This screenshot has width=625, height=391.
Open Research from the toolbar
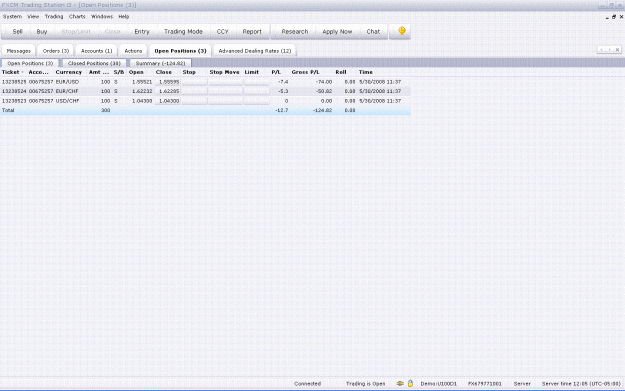(x=295, y=31)
